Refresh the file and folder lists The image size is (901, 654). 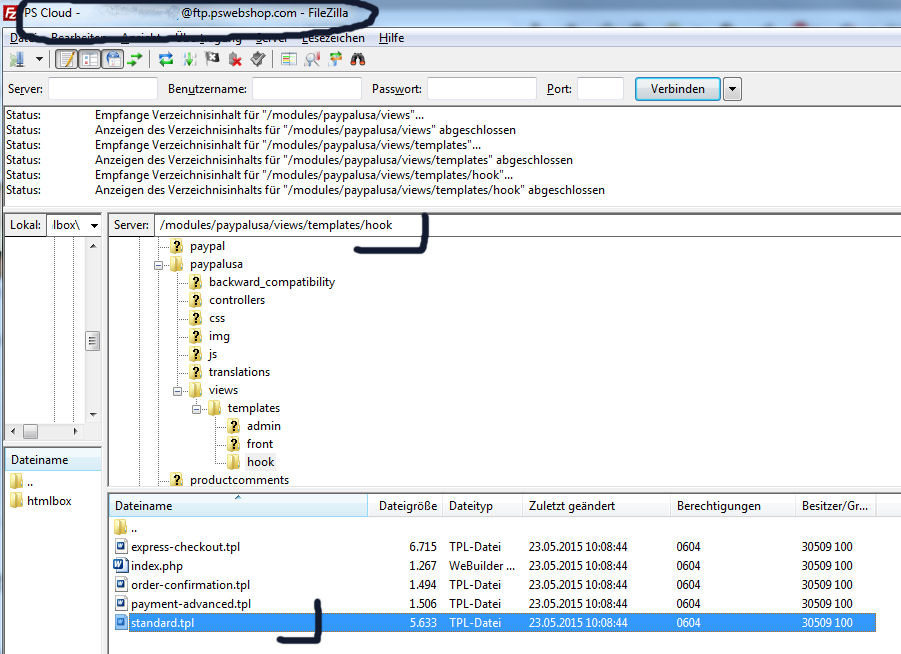click(166, 59)
